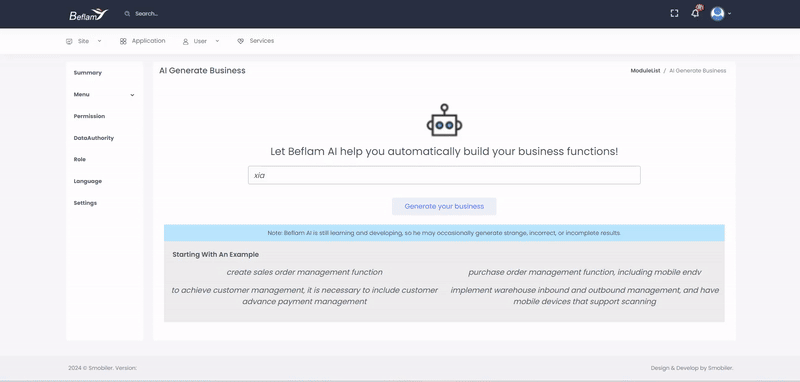The image size is (800, 382).
Task: Expand the Menu sidebar chevron
Action: tap(132, 95)
